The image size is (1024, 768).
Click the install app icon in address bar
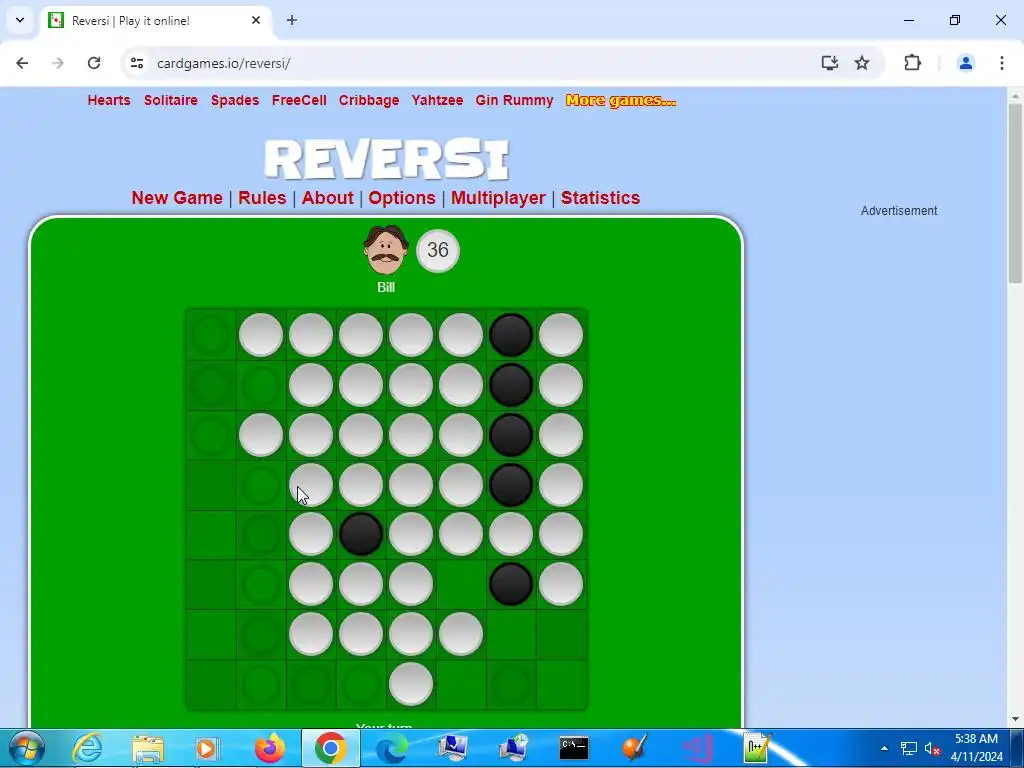point(829,63)
